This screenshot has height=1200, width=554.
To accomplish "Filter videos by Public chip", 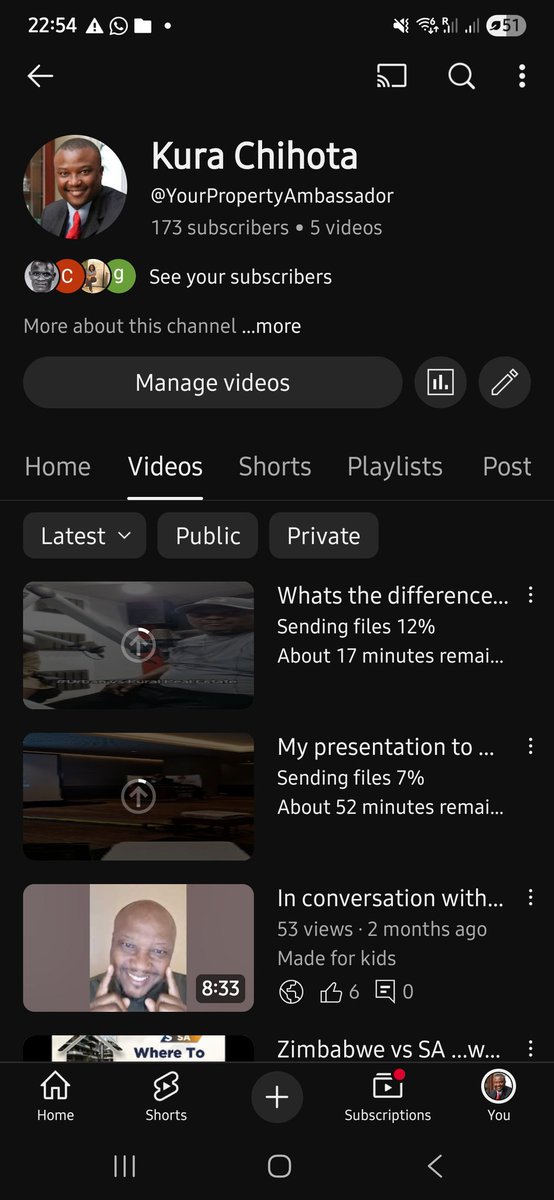I will point(208,536).
